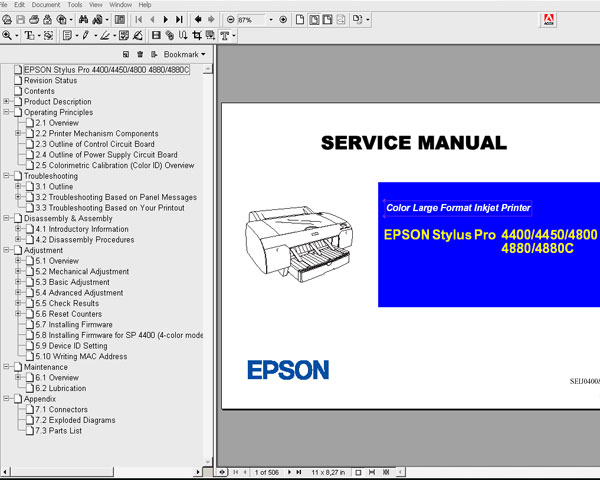Screen dimensions: 600x480
Task: Open 5.10 Writing MAC Address bookmark
Action: click(81, 356)
